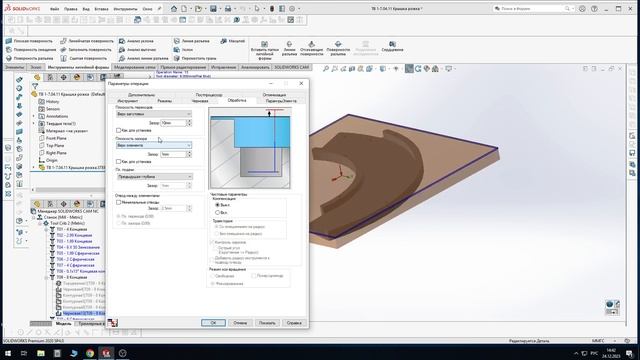Viewport: 640px width, 360px height.
Task: Click the Показать button
Action: (267, 323)
